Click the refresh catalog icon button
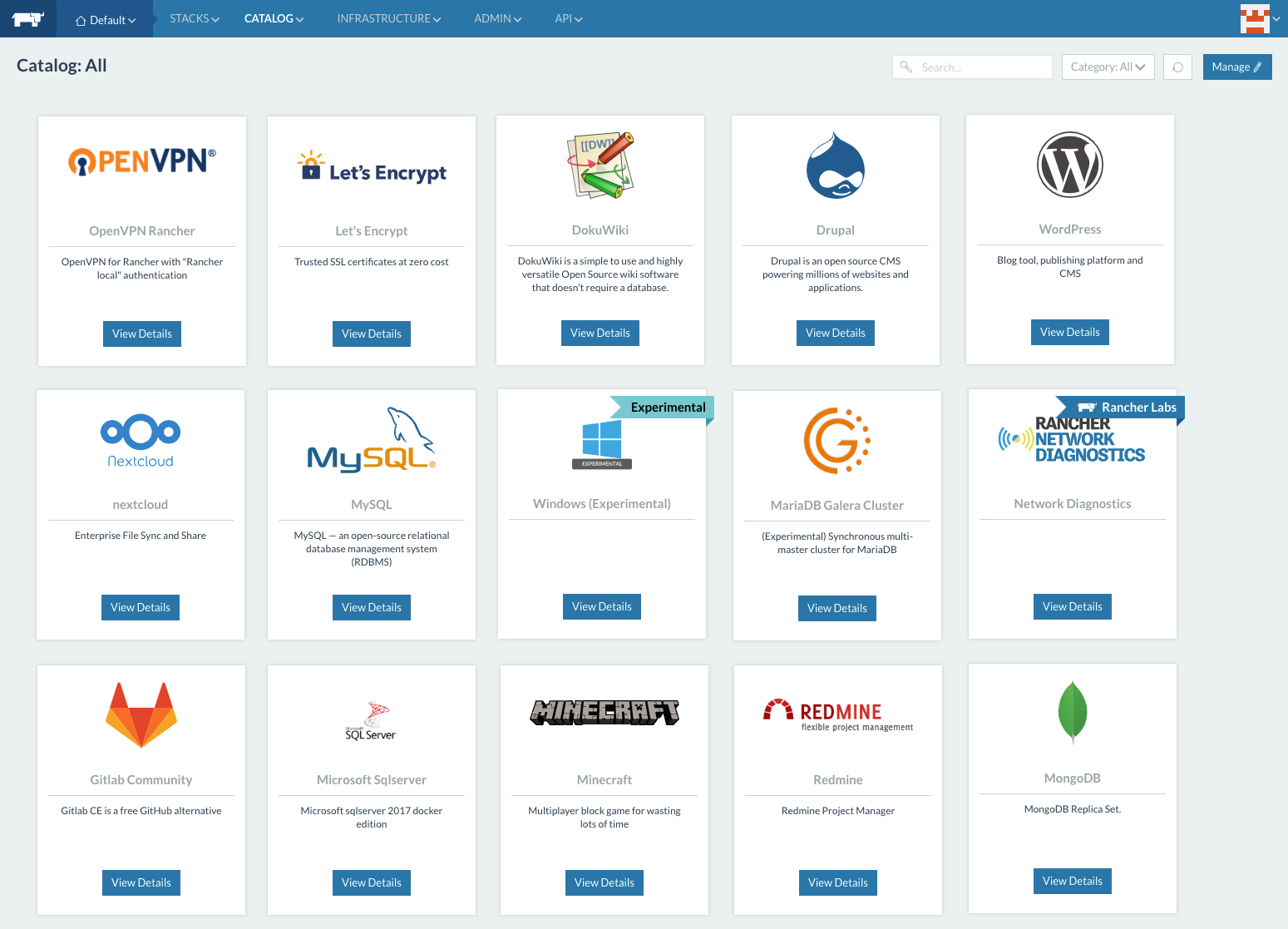Screen dimensions: 1288x929 coord(1177,67)
